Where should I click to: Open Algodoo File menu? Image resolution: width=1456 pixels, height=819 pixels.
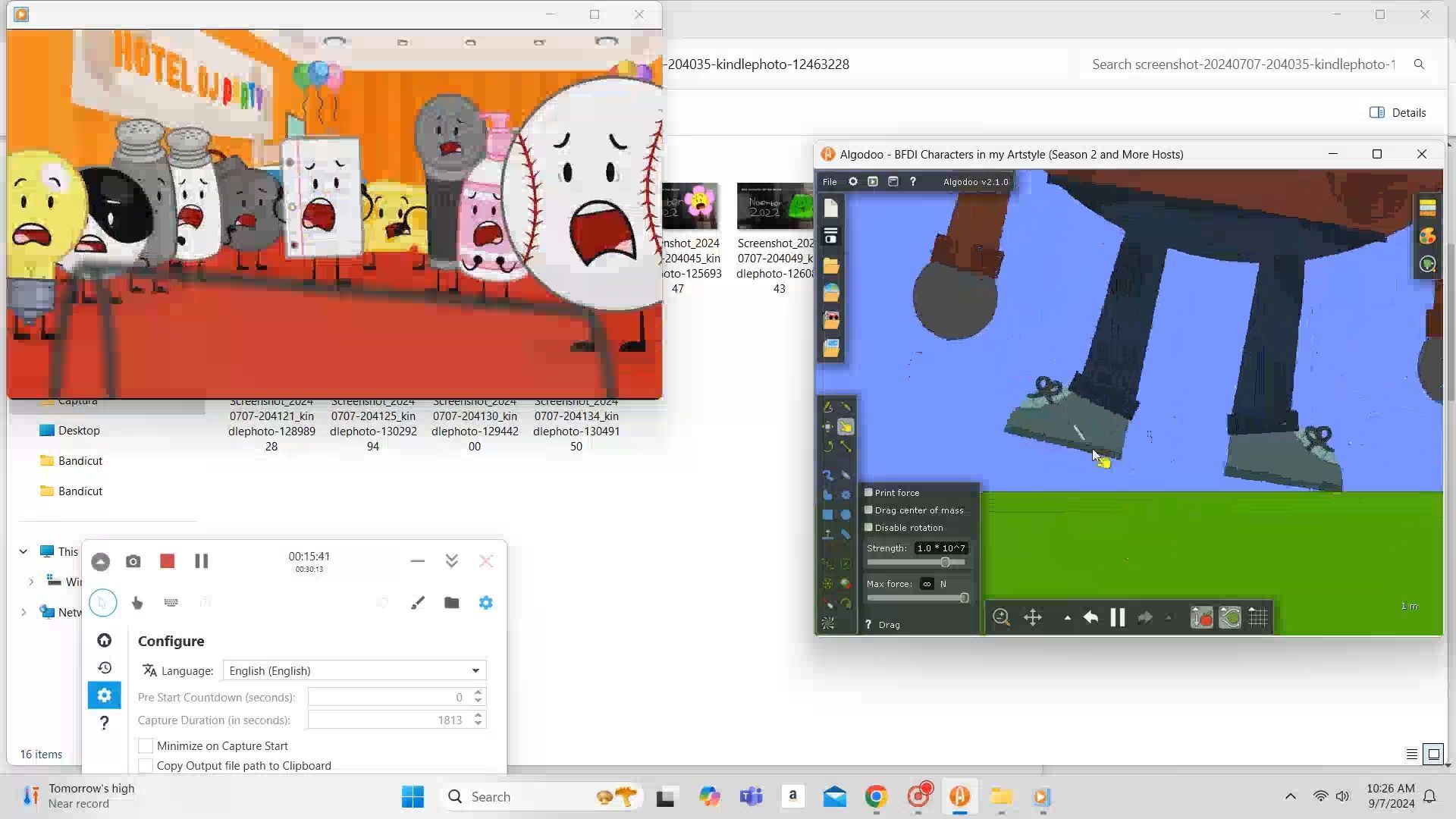830,181
